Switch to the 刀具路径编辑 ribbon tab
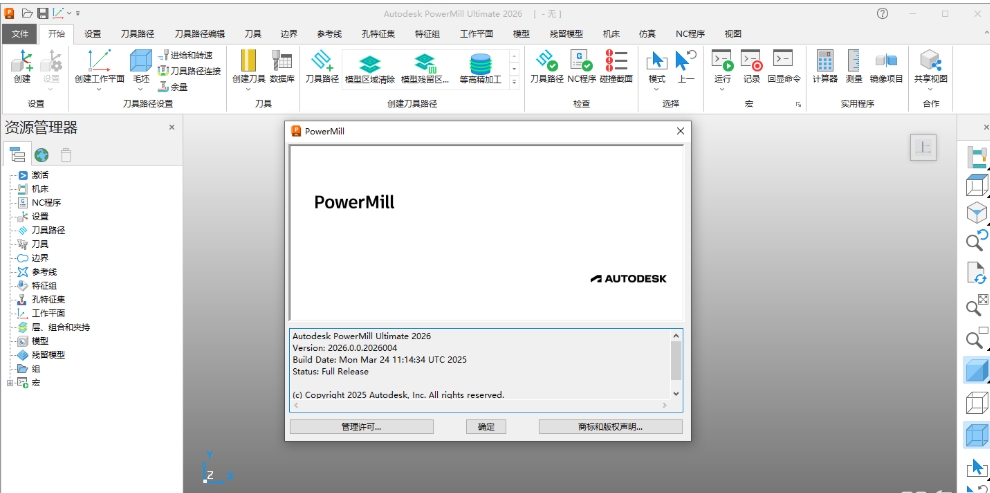990x493 pixels. 199,34
